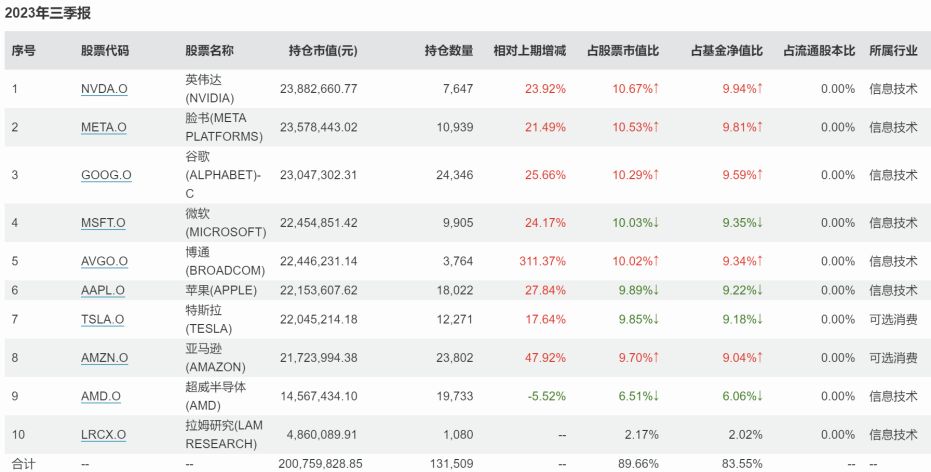Click the 10.03%↓ stock value ratio

pos(636,223)
